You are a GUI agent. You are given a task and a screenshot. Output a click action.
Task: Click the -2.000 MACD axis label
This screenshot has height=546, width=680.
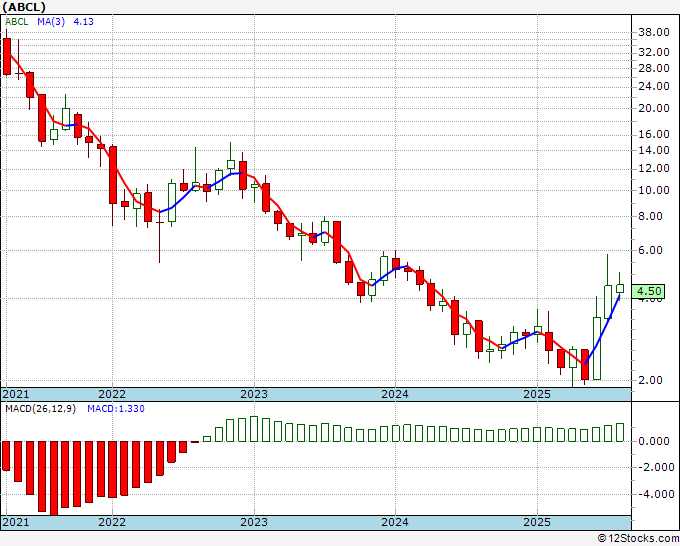pos(654,468)
